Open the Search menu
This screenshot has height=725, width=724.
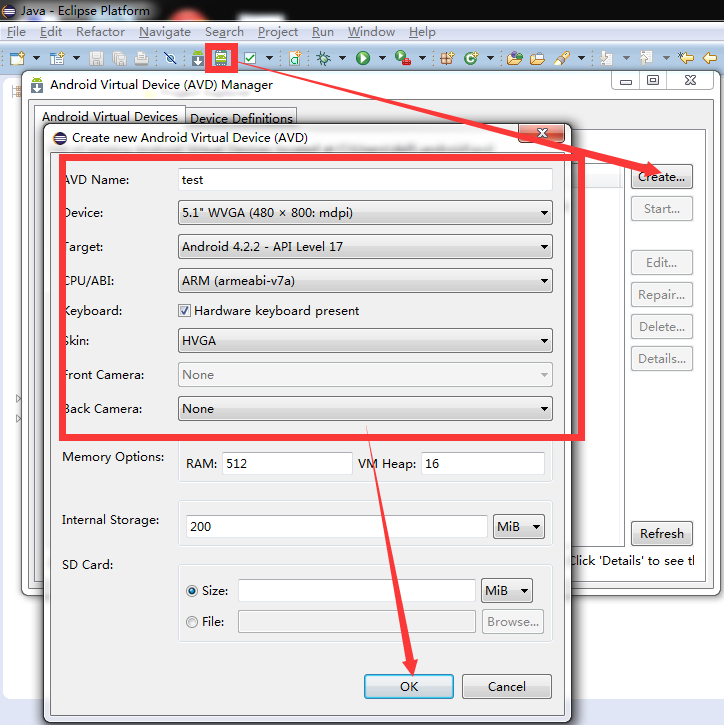coord(224,32)
